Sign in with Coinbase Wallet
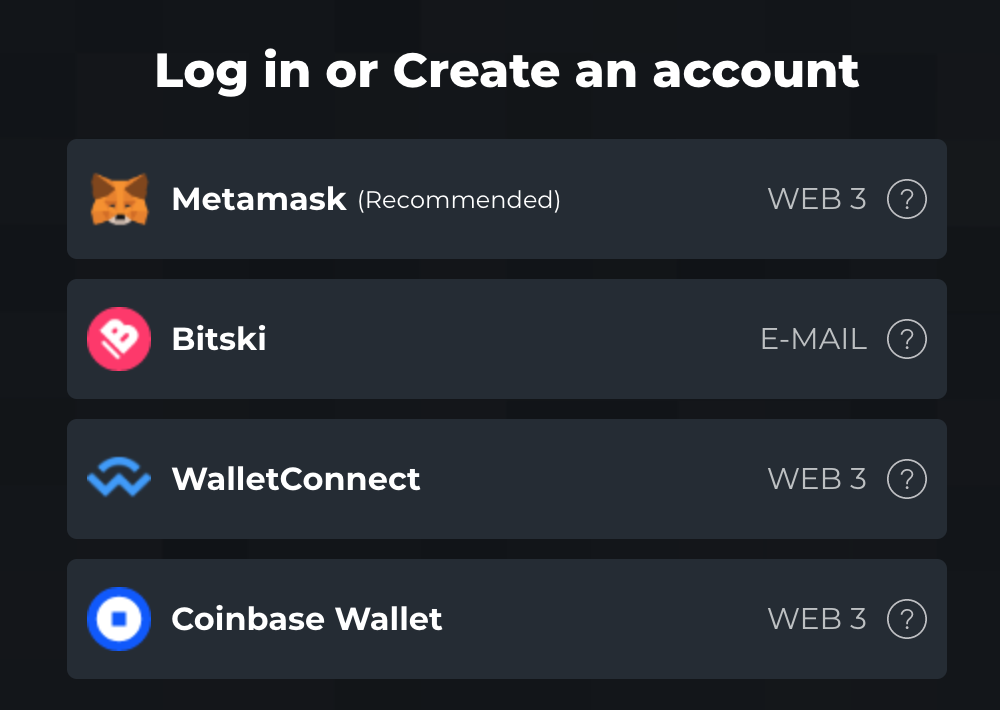The width and height of the screenshot is (1000, 710). click(x=500, y=618)
